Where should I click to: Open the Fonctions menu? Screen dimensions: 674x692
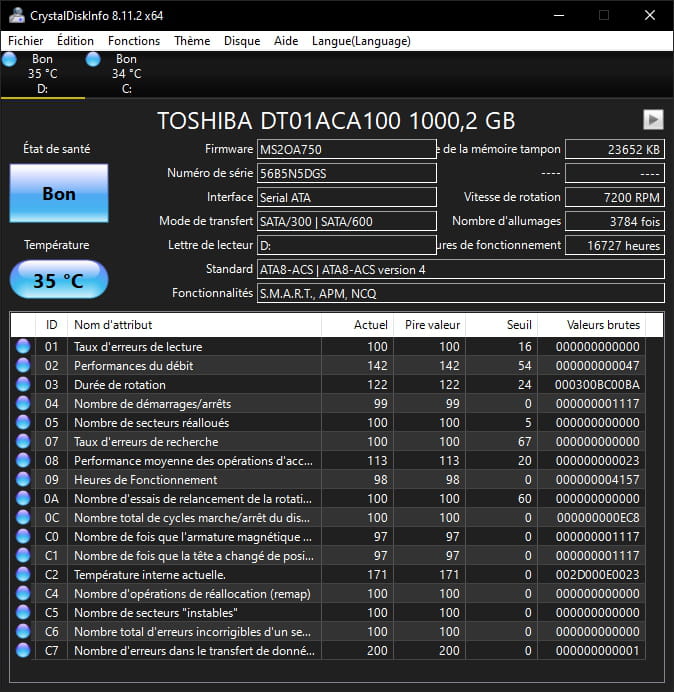pyautogui.click(x=134, y=41)
